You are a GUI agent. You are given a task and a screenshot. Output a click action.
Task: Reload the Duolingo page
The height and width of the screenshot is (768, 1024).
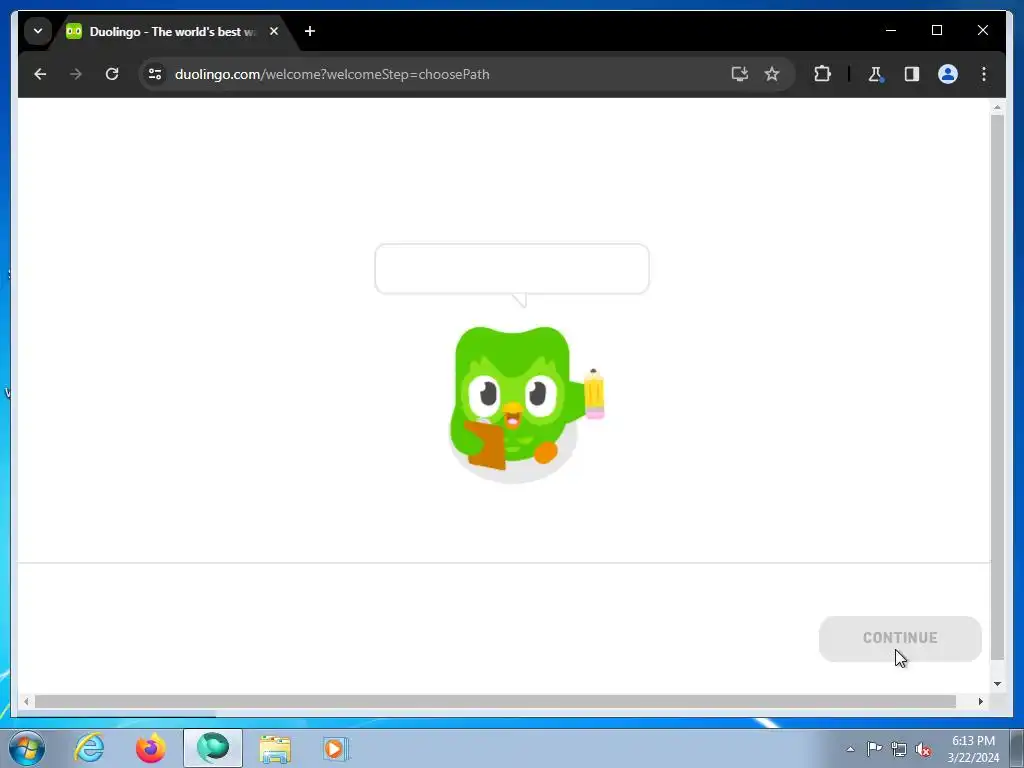(x=112, y=74)
